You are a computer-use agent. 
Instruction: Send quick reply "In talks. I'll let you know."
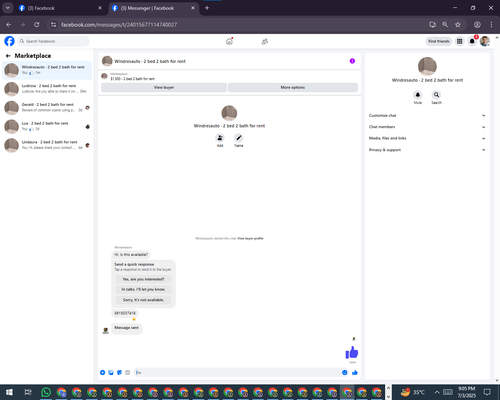pos(143,289)
